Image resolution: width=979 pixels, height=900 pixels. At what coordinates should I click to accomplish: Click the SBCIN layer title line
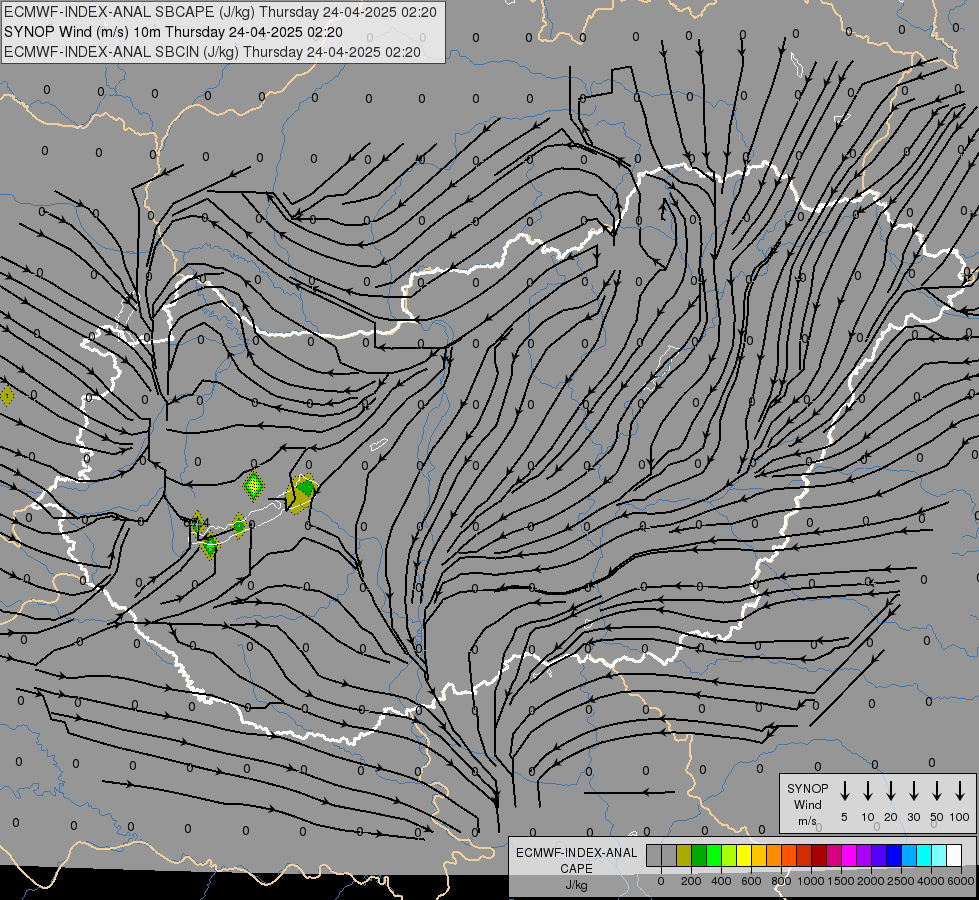tap(212, 52)
